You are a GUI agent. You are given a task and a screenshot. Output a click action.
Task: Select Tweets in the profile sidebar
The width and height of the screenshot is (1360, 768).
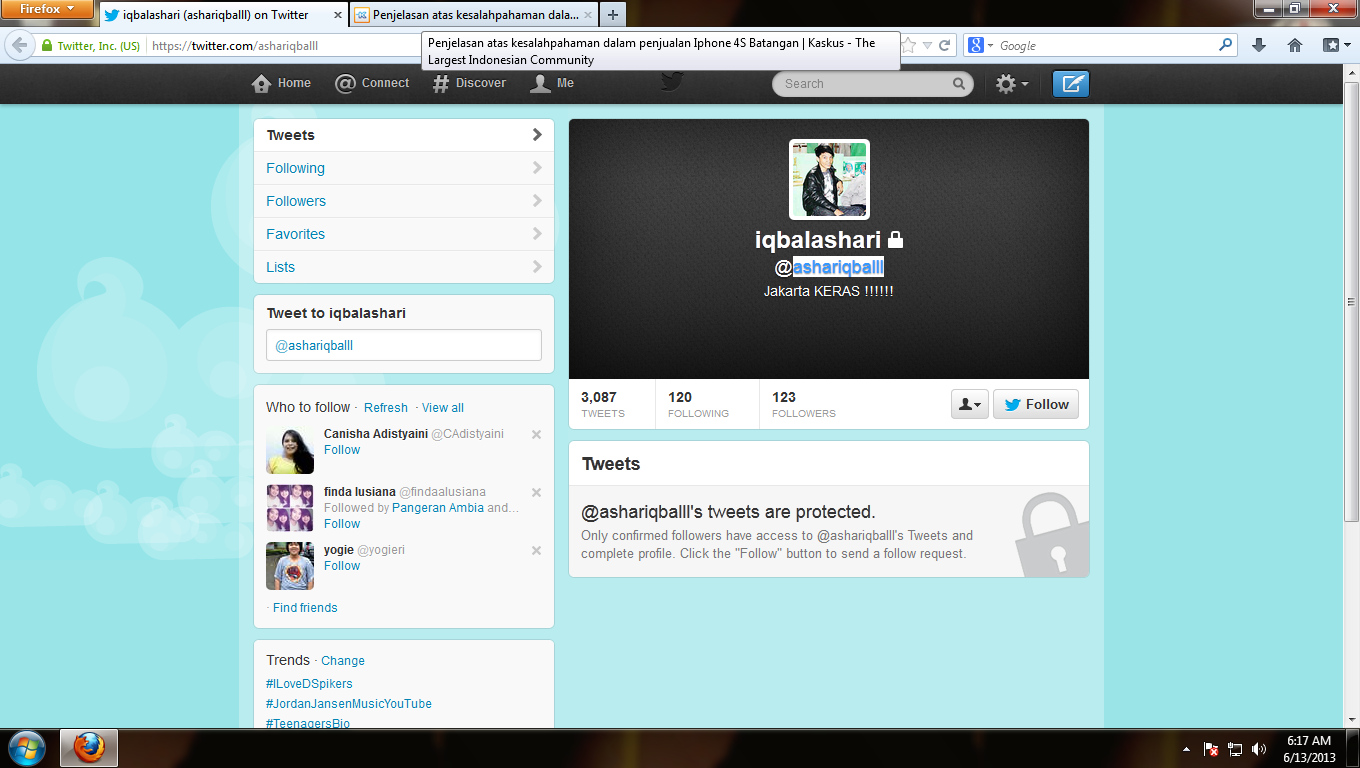coord(404,135)
